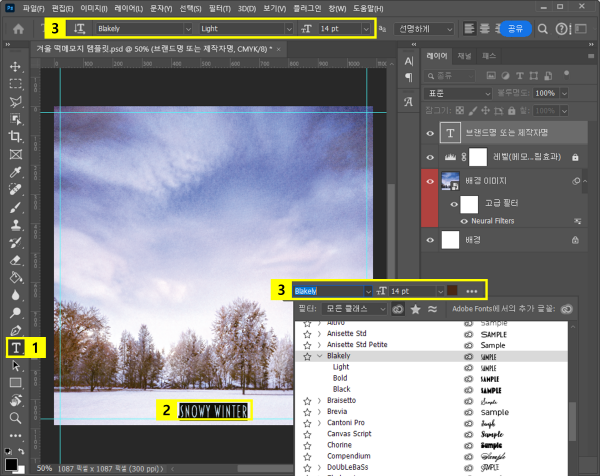Toggle similar fonts filter icon

tap(432, 309)
